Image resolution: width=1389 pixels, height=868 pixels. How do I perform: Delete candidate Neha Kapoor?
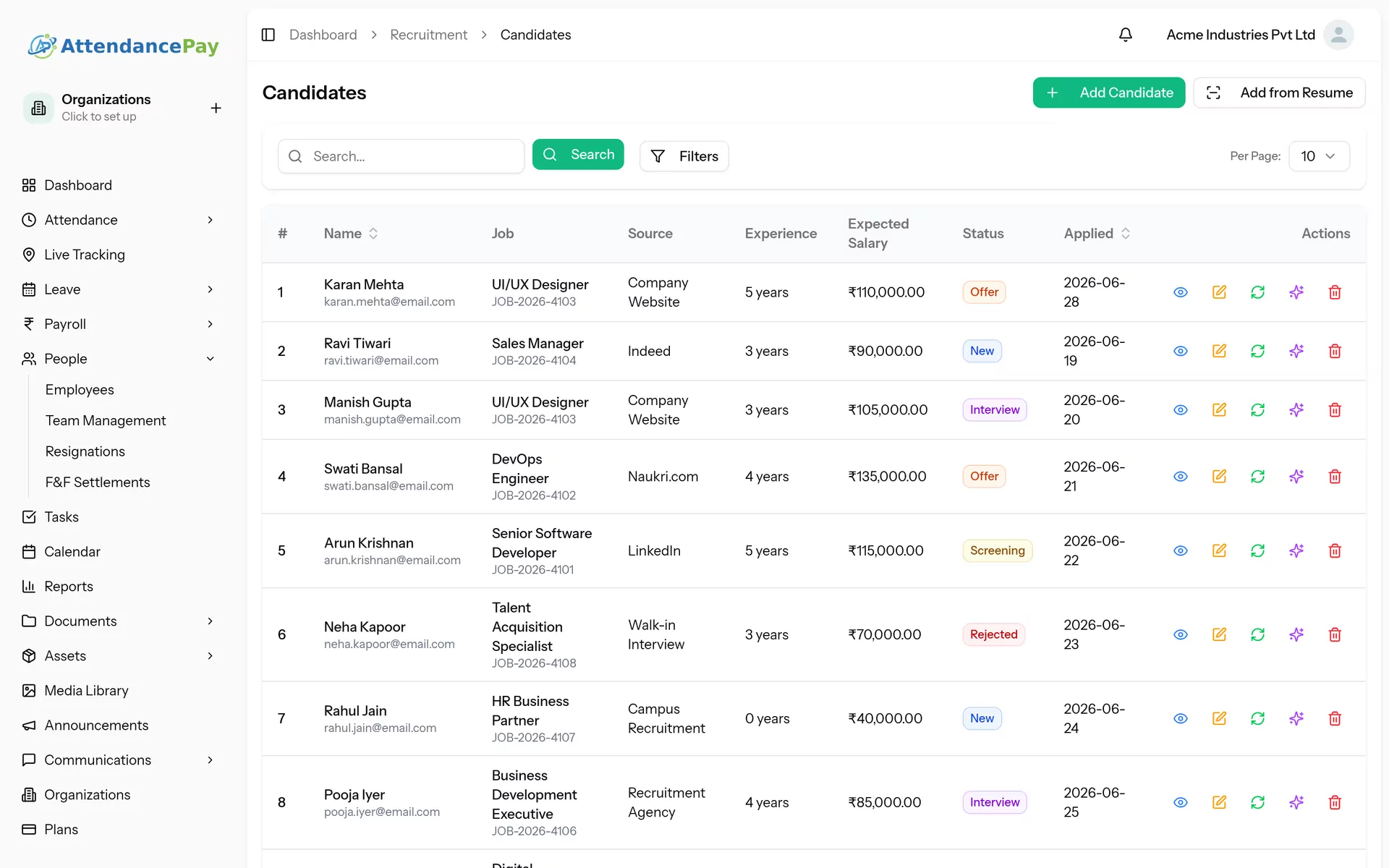pos(1335,634)
